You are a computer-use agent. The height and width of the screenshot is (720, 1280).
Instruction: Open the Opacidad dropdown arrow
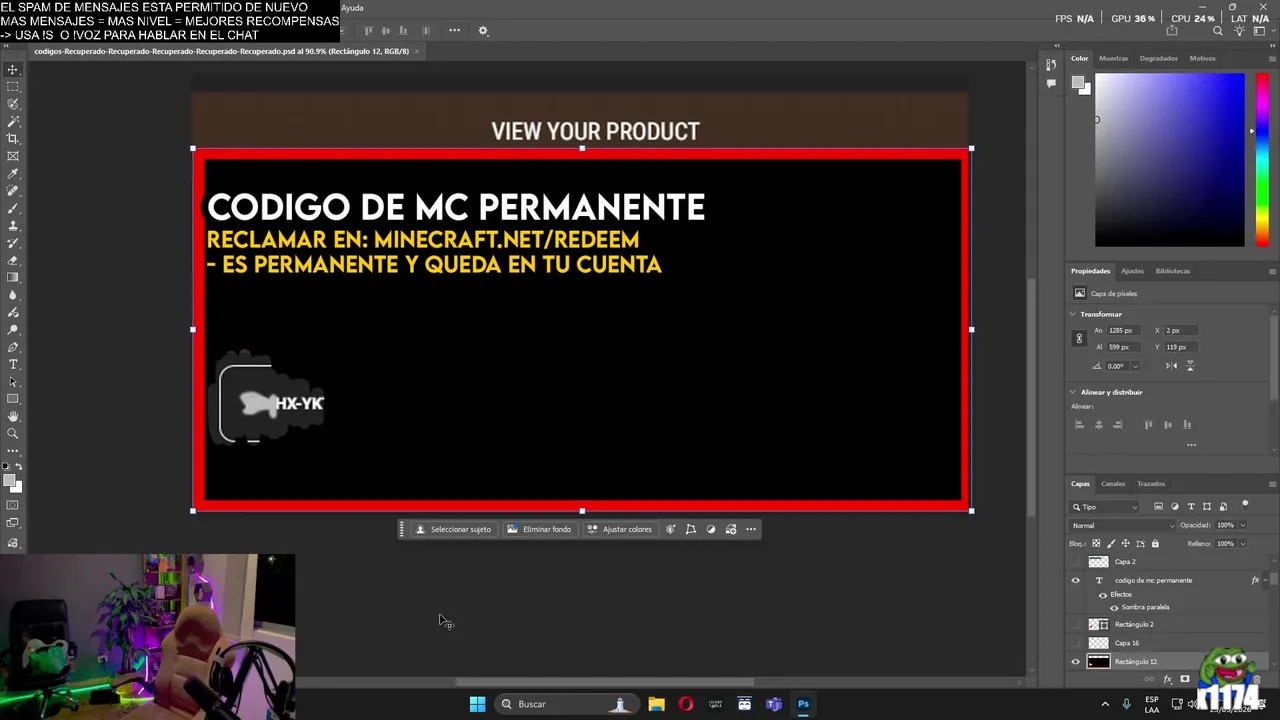click(1243, 525)
